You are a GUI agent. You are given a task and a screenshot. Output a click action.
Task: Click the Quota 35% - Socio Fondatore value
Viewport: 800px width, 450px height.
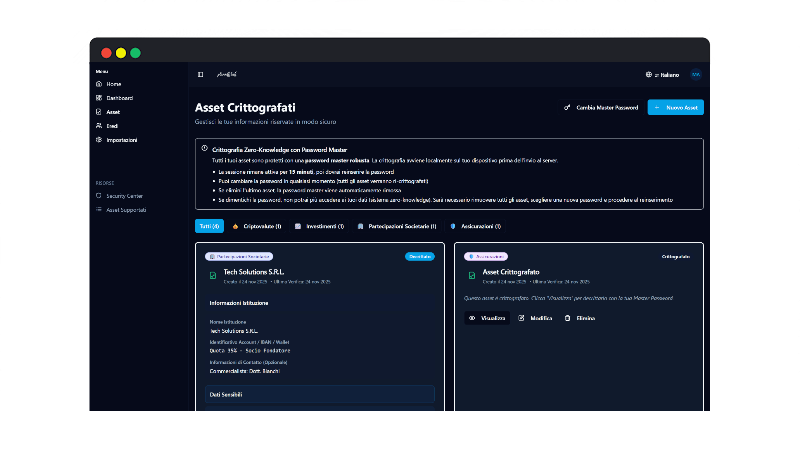pyautogui.click(x=250, y=351)
